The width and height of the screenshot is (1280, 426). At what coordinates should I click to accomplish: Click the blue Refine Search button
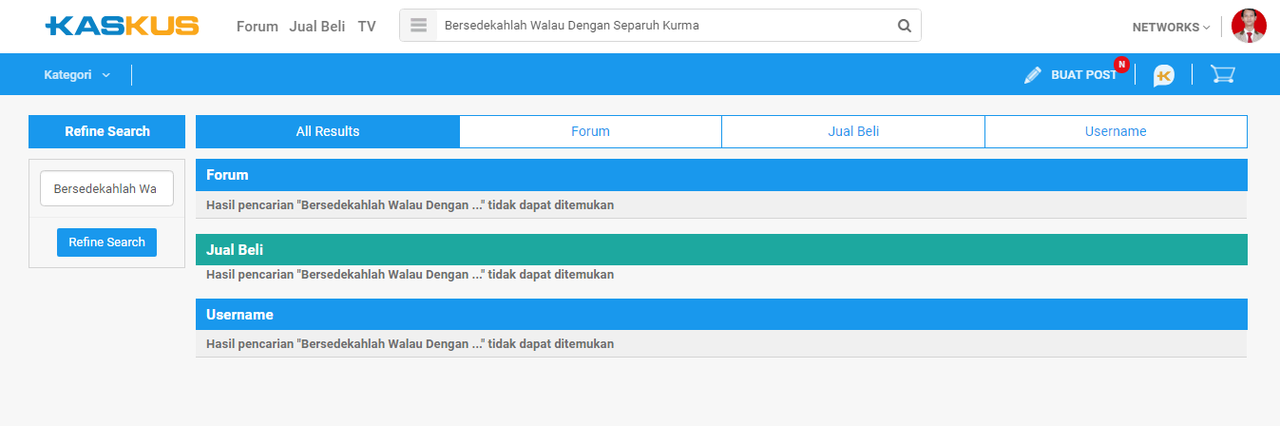click(x=107, y=242)
